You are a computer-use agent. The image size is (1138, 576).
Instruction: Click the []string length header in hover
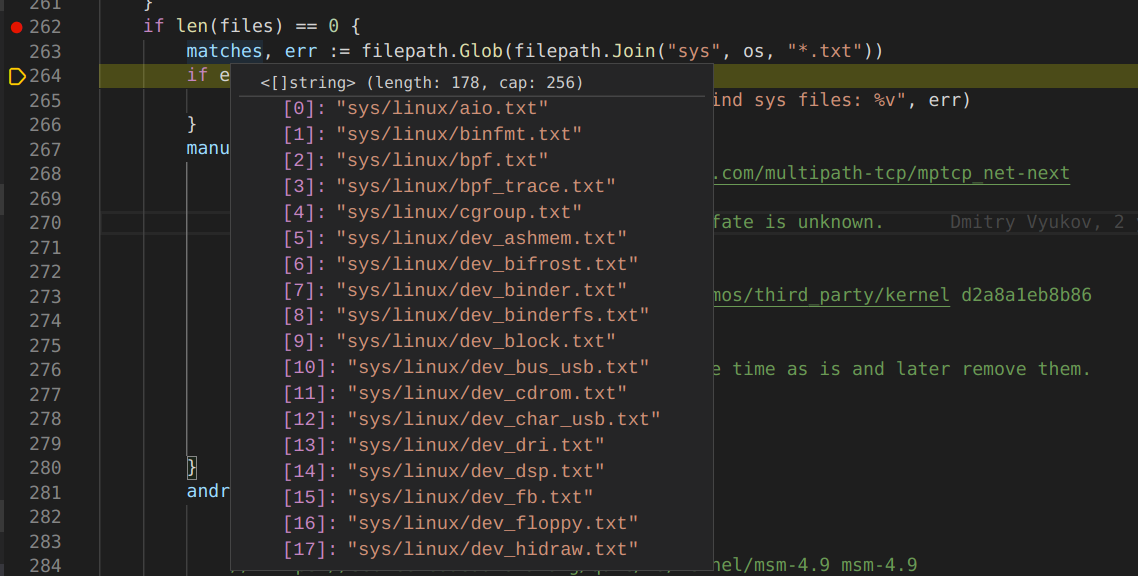tap(421, 83)
